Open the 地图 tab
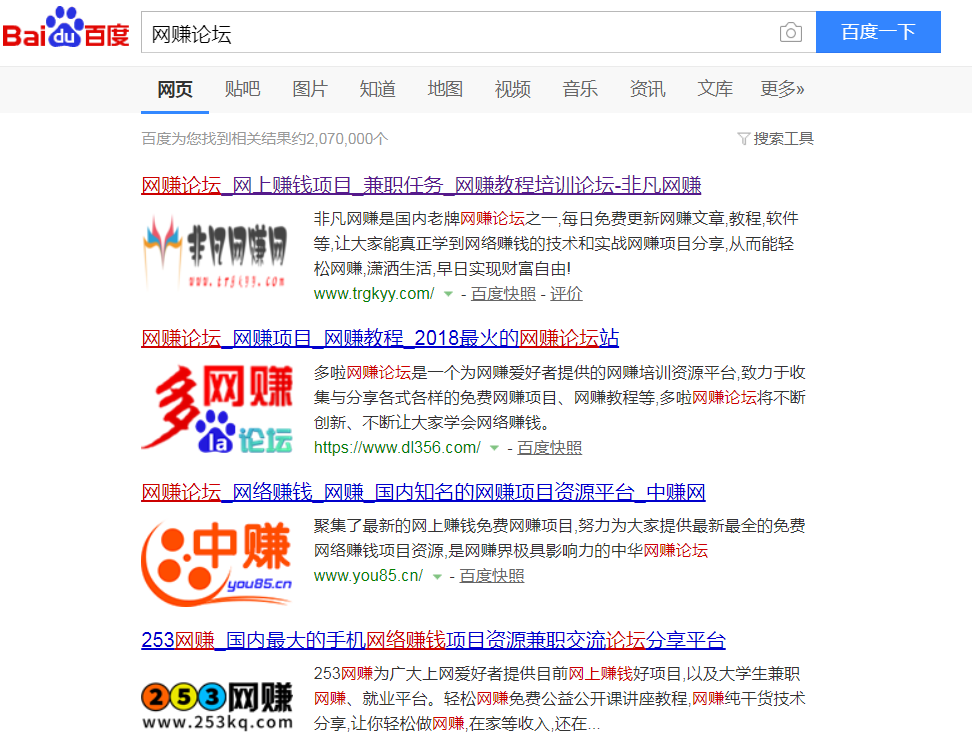 (x=445, y=89)
